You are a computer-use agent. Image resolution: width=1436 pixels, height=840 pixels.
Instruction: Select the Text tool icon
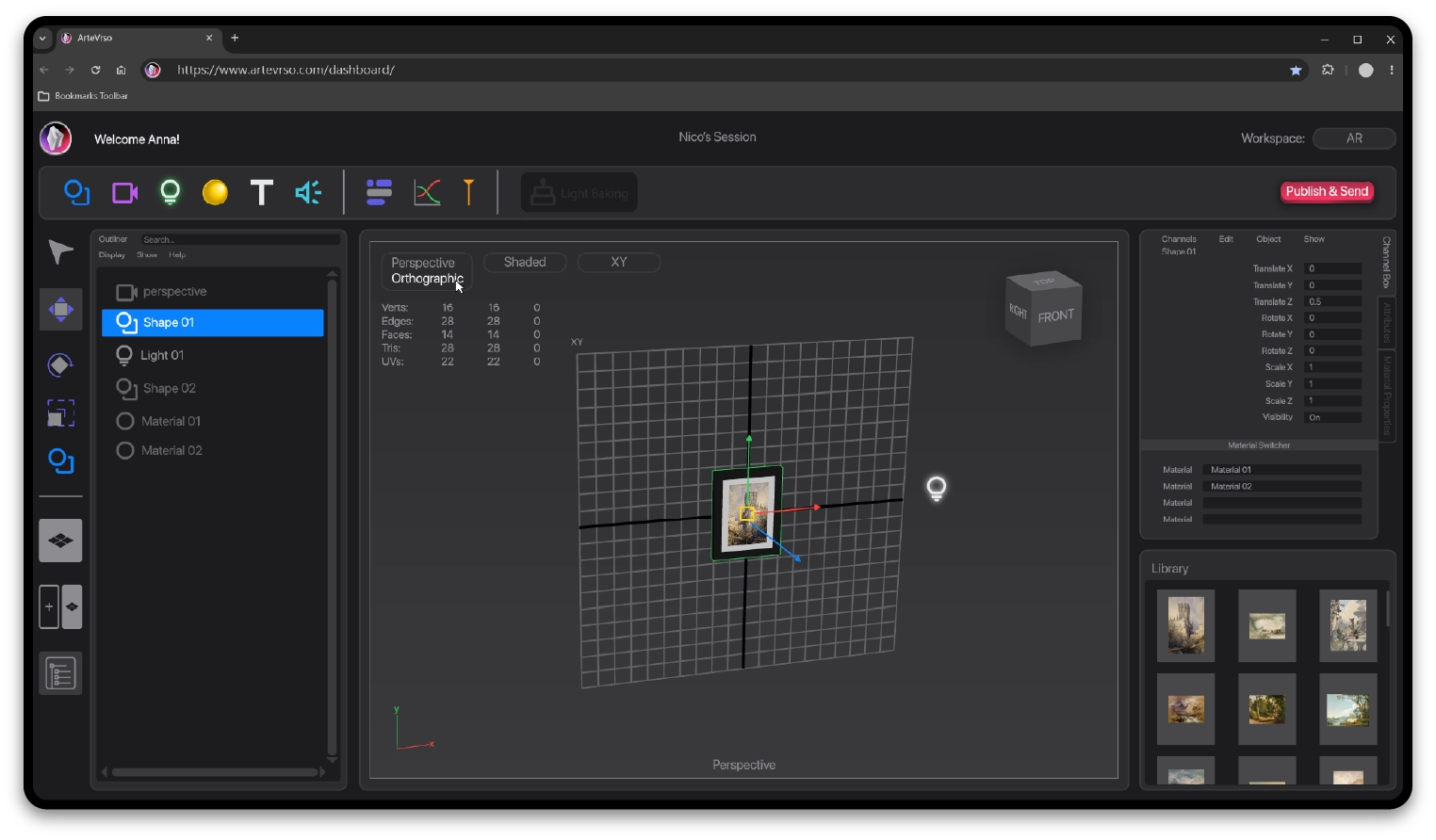[x=261, y=192]
